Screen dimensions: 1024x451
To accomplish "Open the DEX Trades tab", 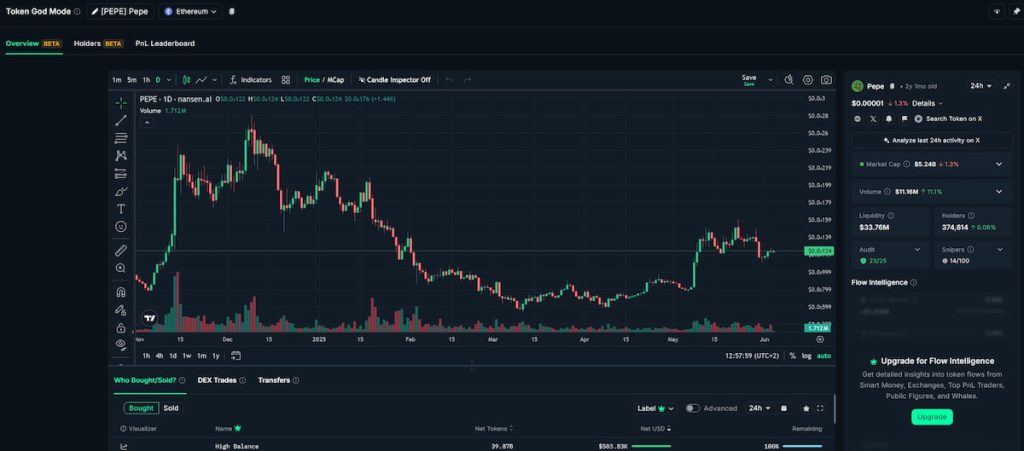I will [221, 380].
